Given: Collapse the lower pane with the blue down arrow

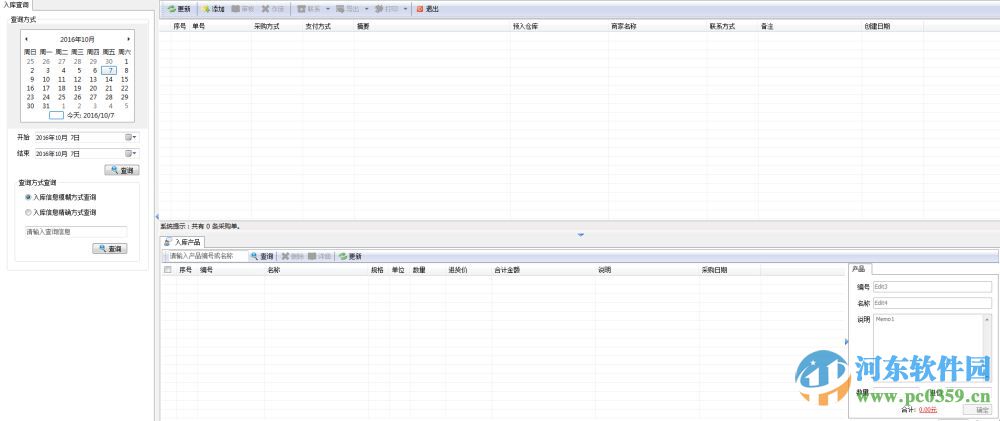Looking at the screenshot, I should coord(580,235).
